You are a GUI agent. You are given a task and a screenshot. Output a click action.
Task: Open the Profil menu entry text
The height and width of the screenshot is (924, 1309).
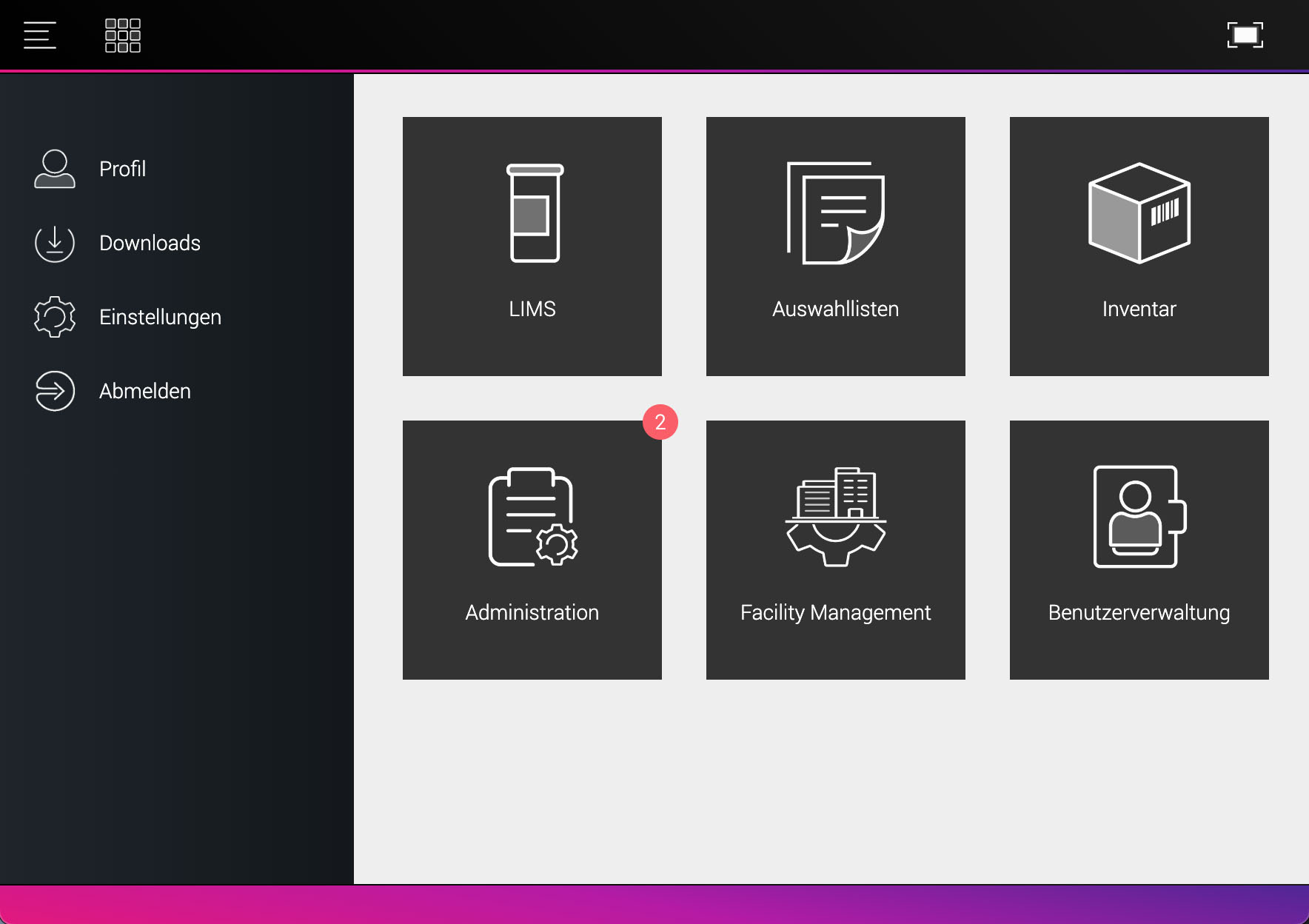pyautogui.click(x=122, y=169)
